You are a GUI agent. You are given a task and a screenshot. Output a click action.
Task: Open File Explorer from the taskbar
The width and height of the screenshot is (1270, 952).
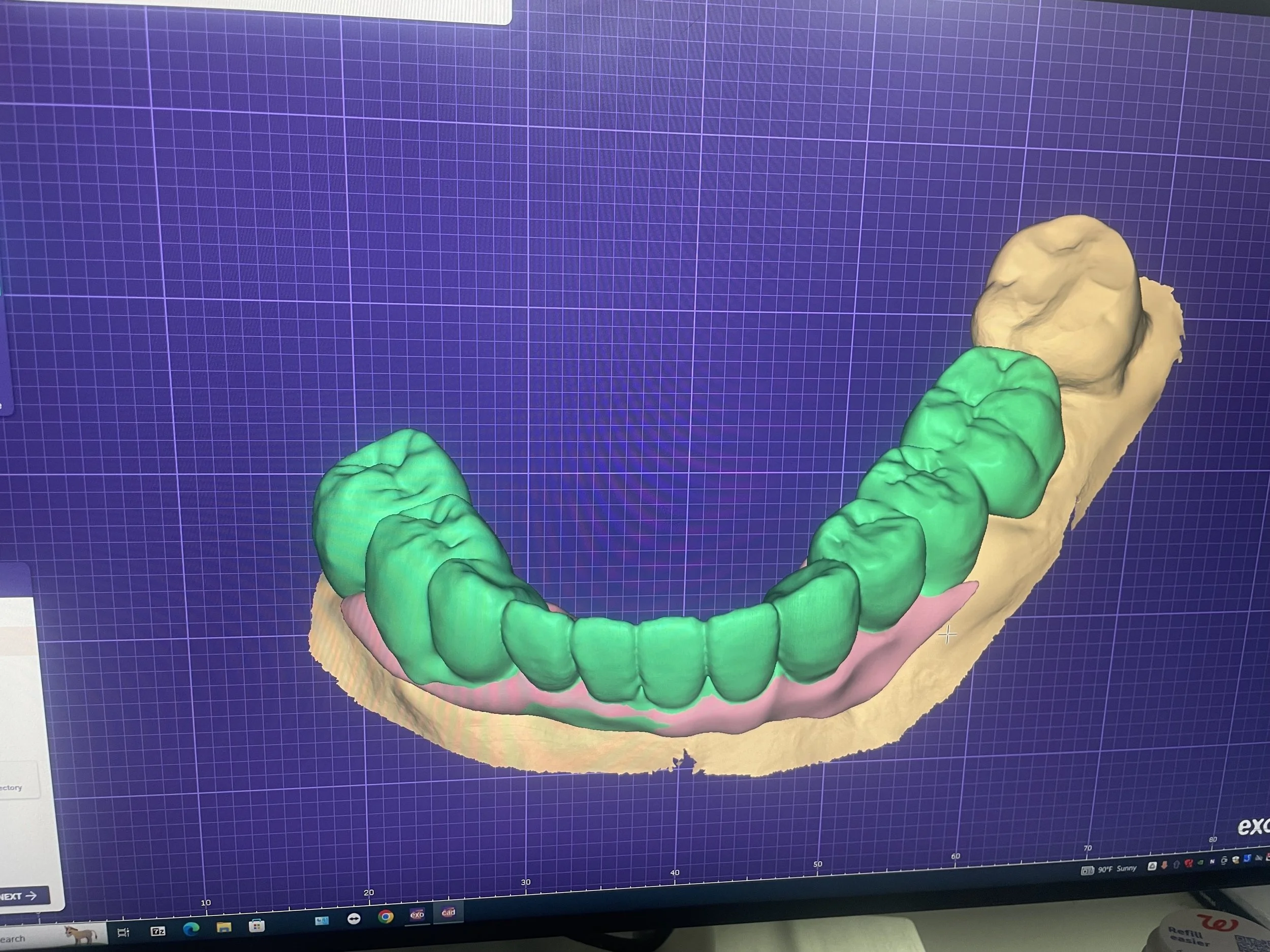[224, 927]
